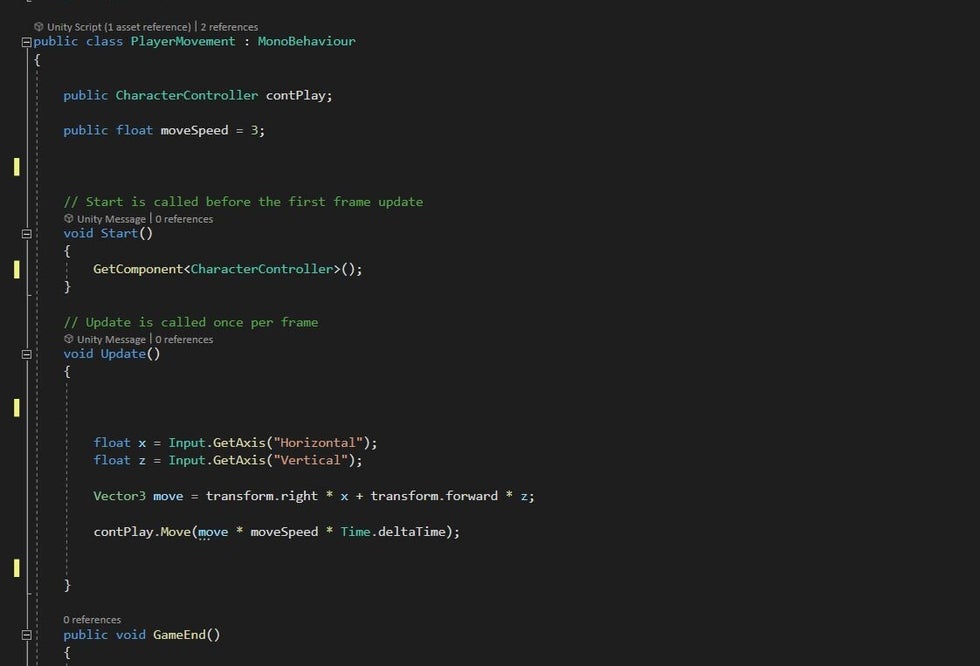Click the Input class in the Vertical line

pos(187,460)
